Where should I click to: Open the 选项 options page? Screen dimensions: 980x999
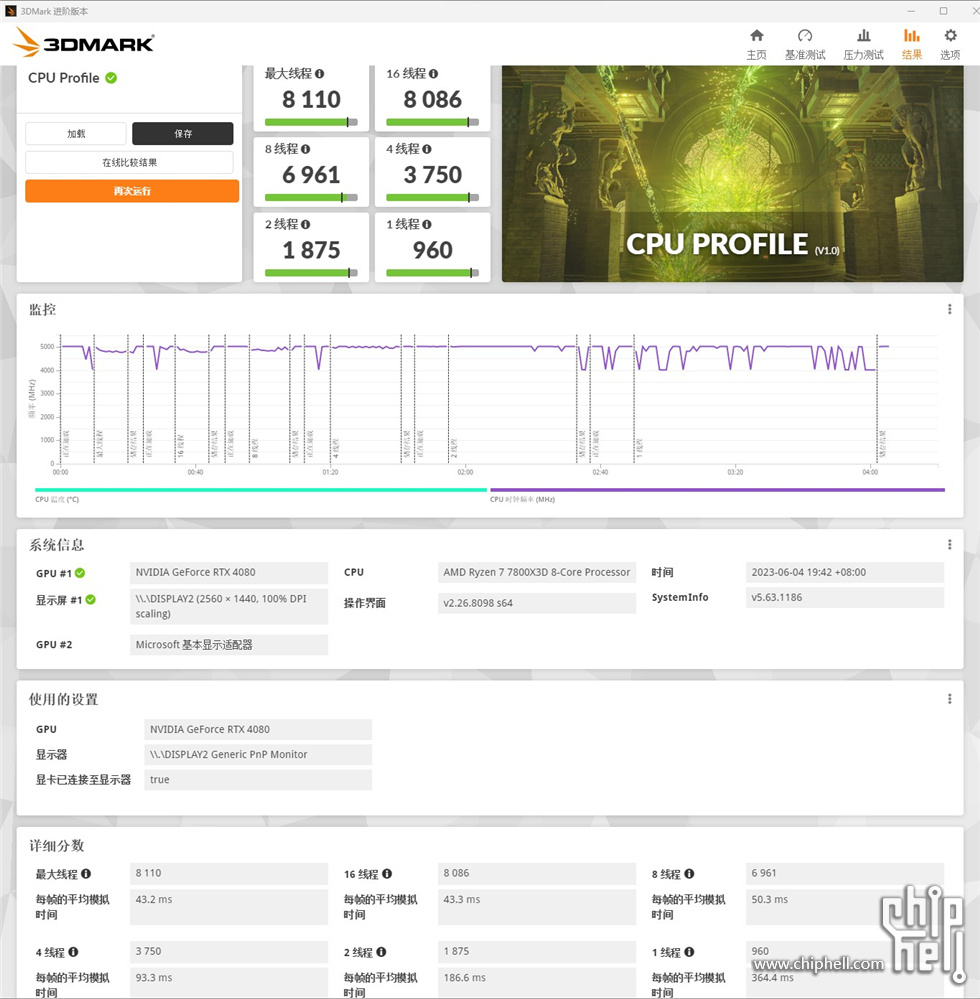[x=950, y=44]
